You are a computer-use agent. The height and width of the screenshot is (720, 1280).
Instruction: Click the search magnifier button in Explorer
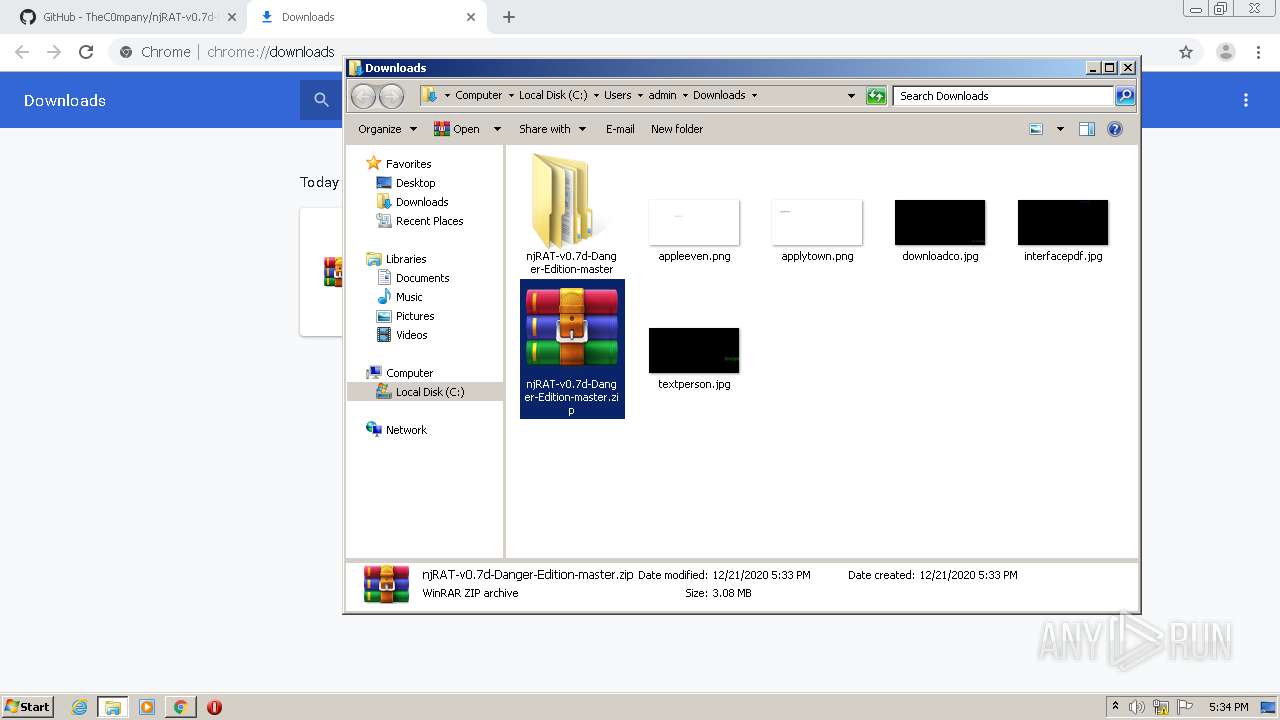pyautogui.click(x=1125, y=96)
